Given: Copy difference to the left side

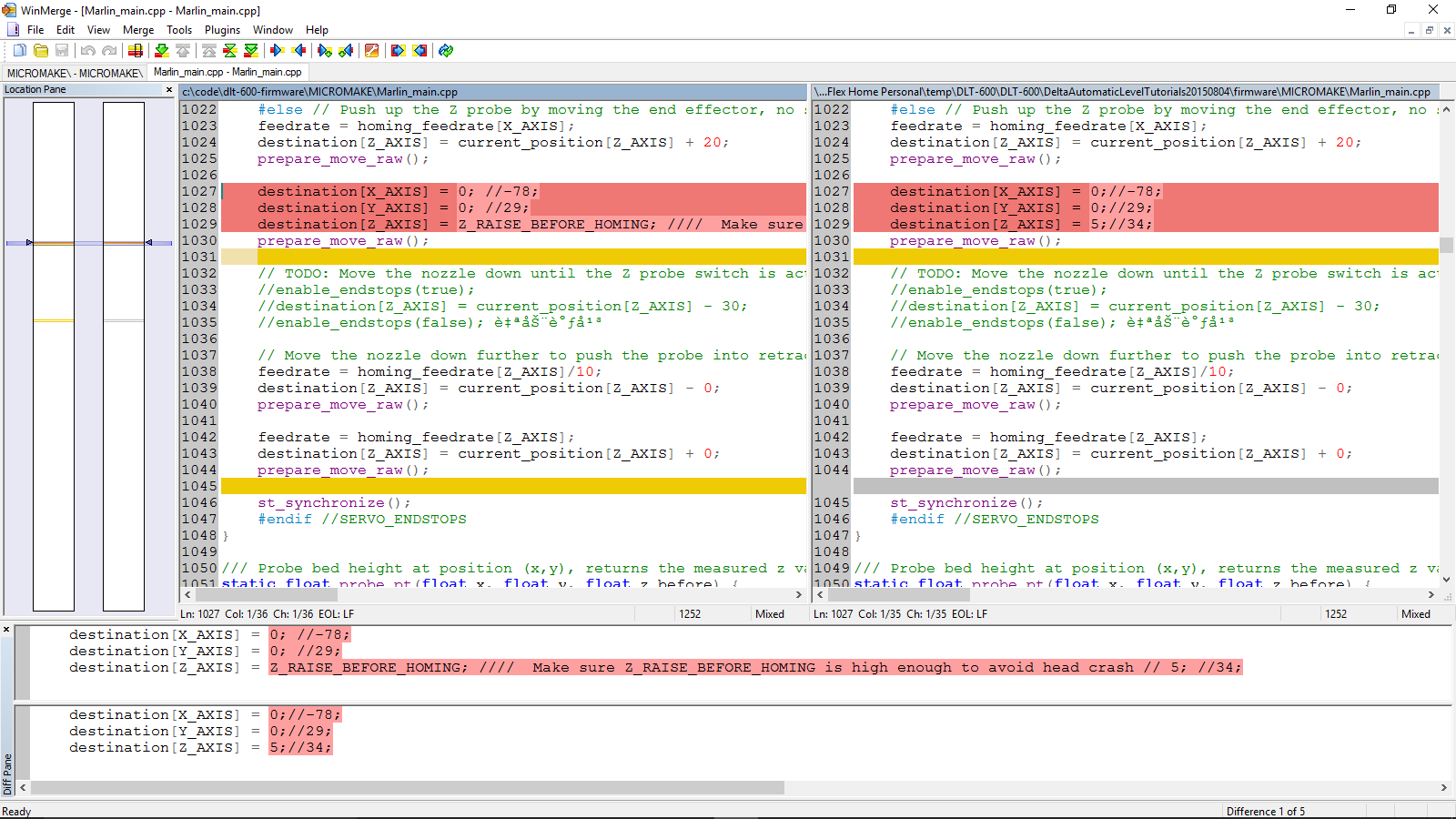Looking at the screenshot, I should (298, 51).
